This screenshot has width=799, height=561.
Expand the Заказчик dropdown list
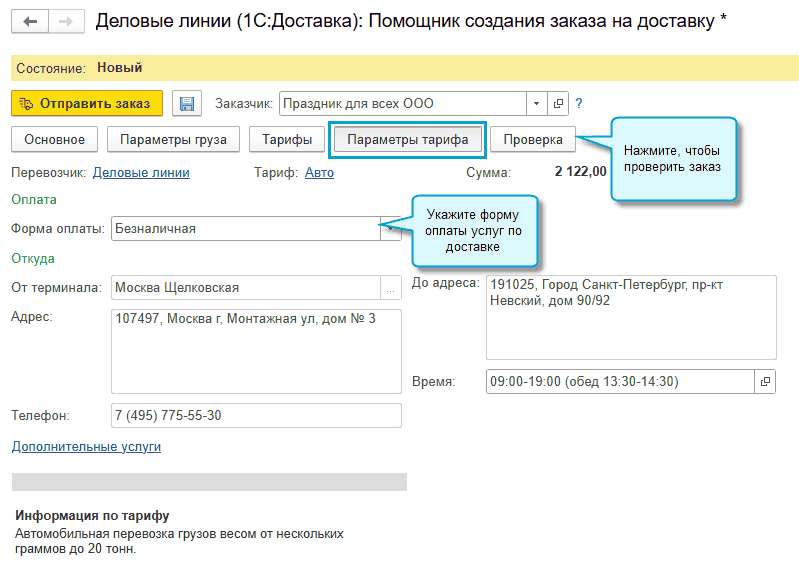pos(537,103)
